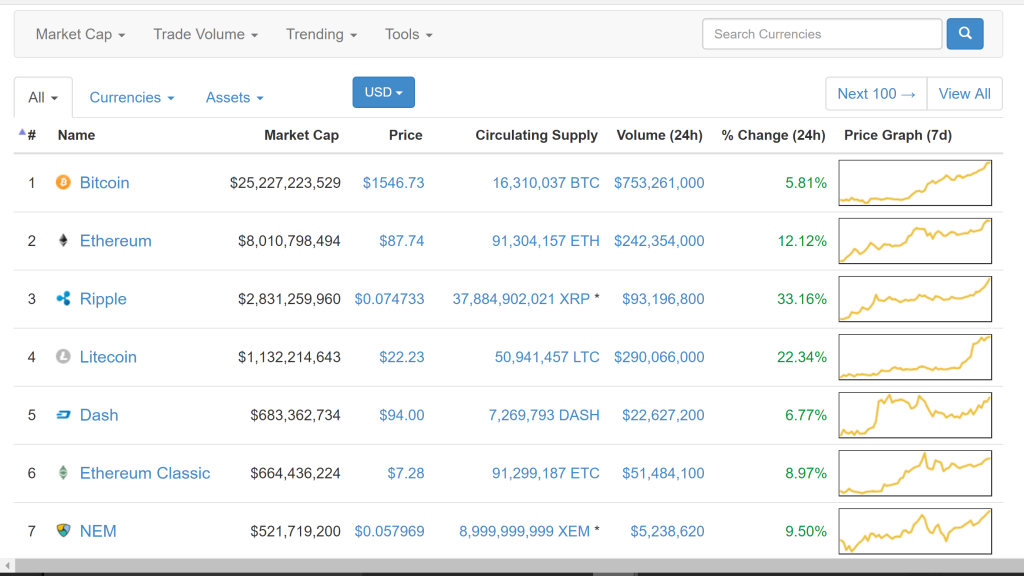Click the Ripple logo icon
This screenshot has width=1024, height=576.
[63, 298]
